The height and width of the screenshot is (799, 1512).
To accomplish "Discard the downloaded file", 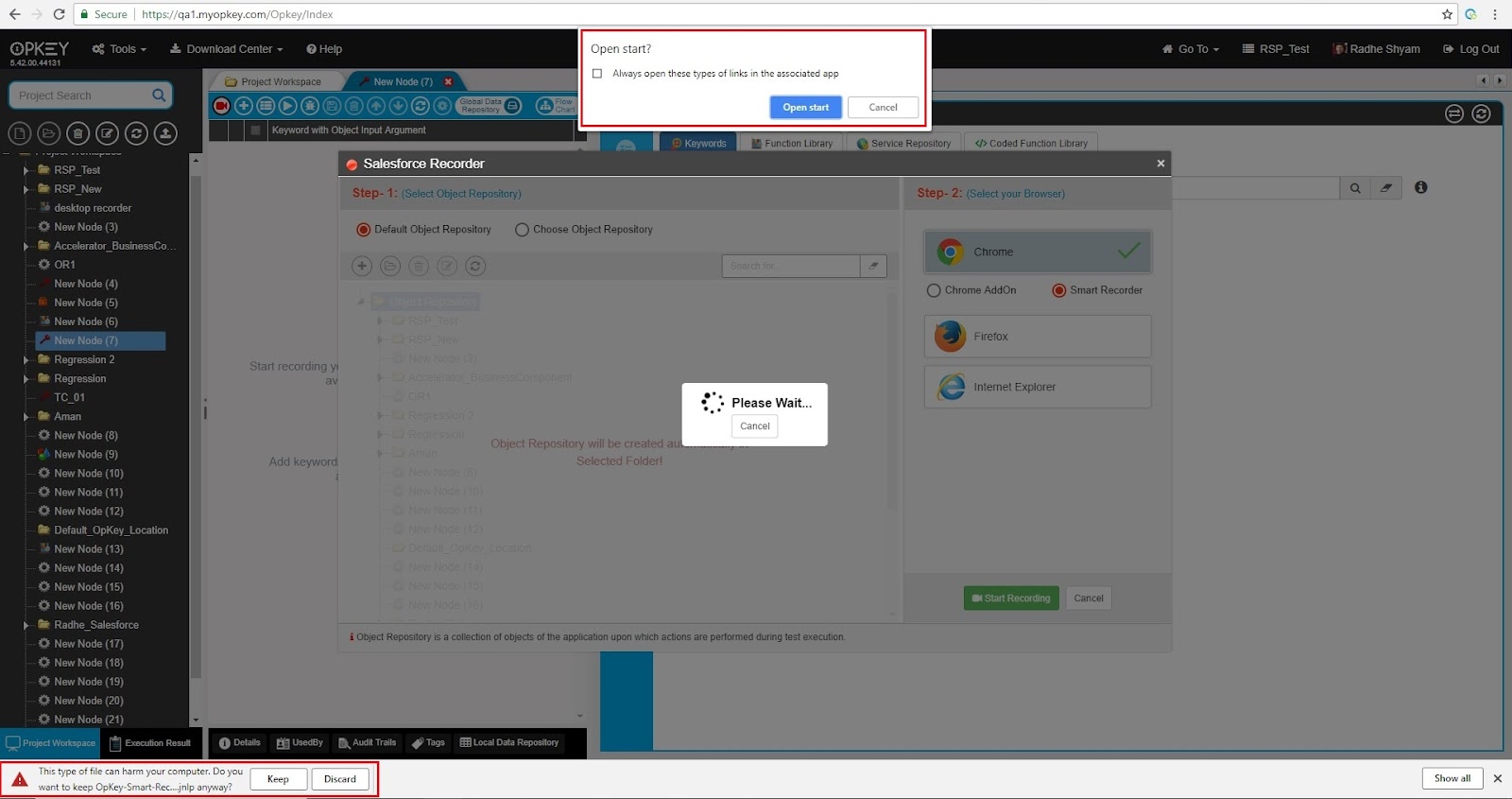I will click(x=340, y=779).
